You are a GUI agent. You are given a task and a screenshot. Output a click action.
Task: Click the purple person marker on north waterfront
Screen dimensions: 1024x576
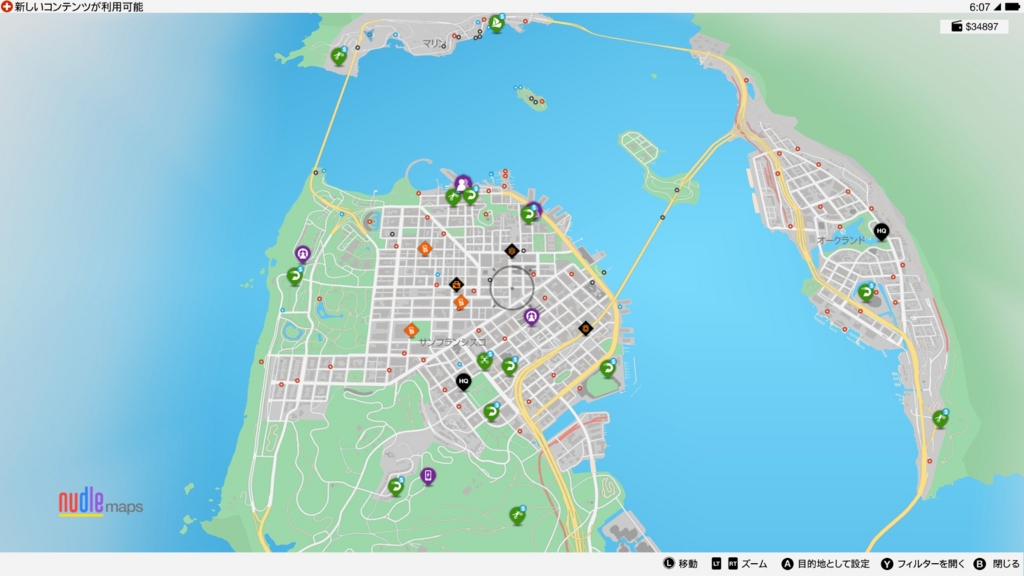[x=462, y=184]
